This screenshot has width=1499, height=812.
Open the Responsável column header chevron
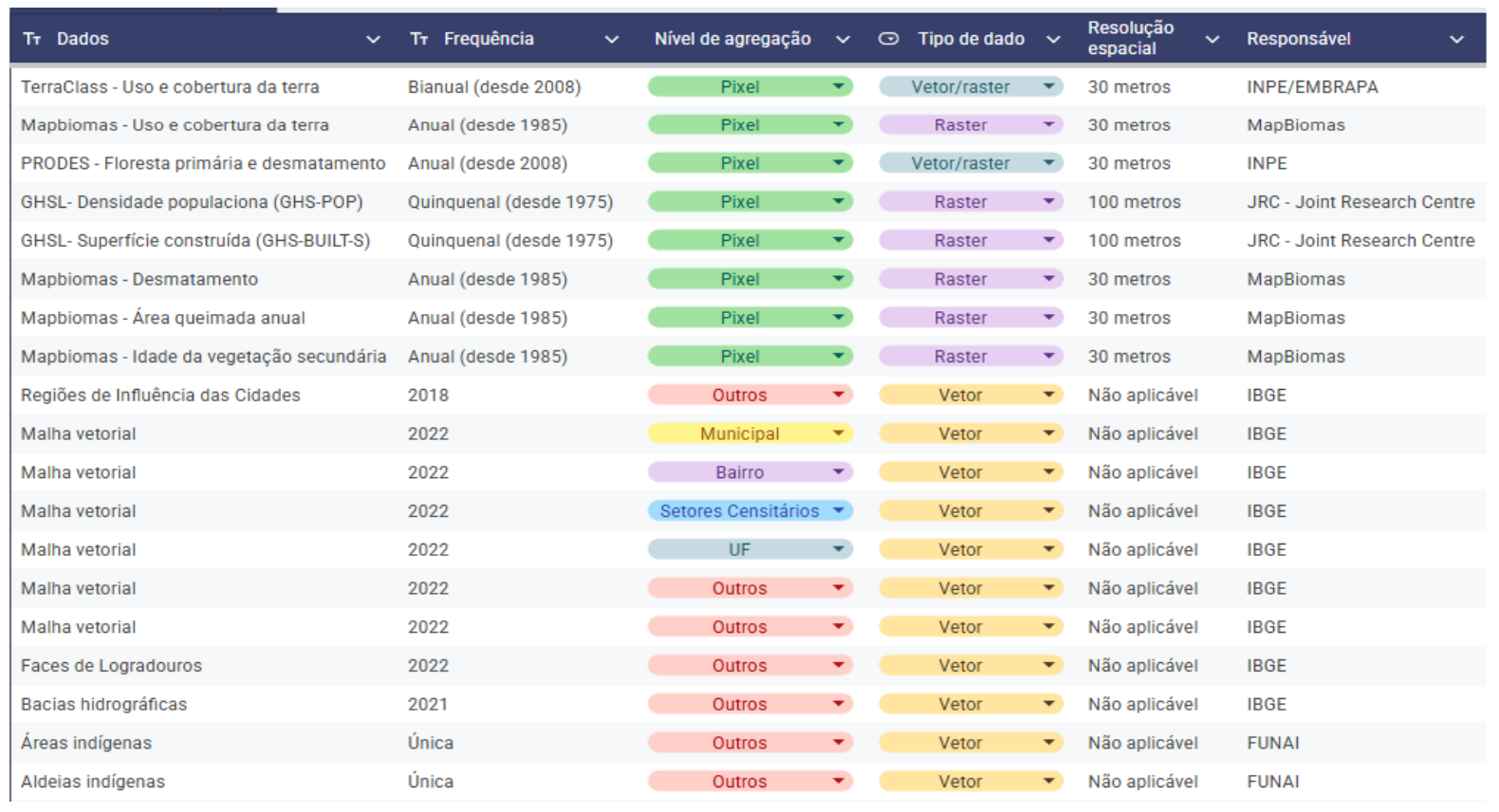(x=1456, y=40)
